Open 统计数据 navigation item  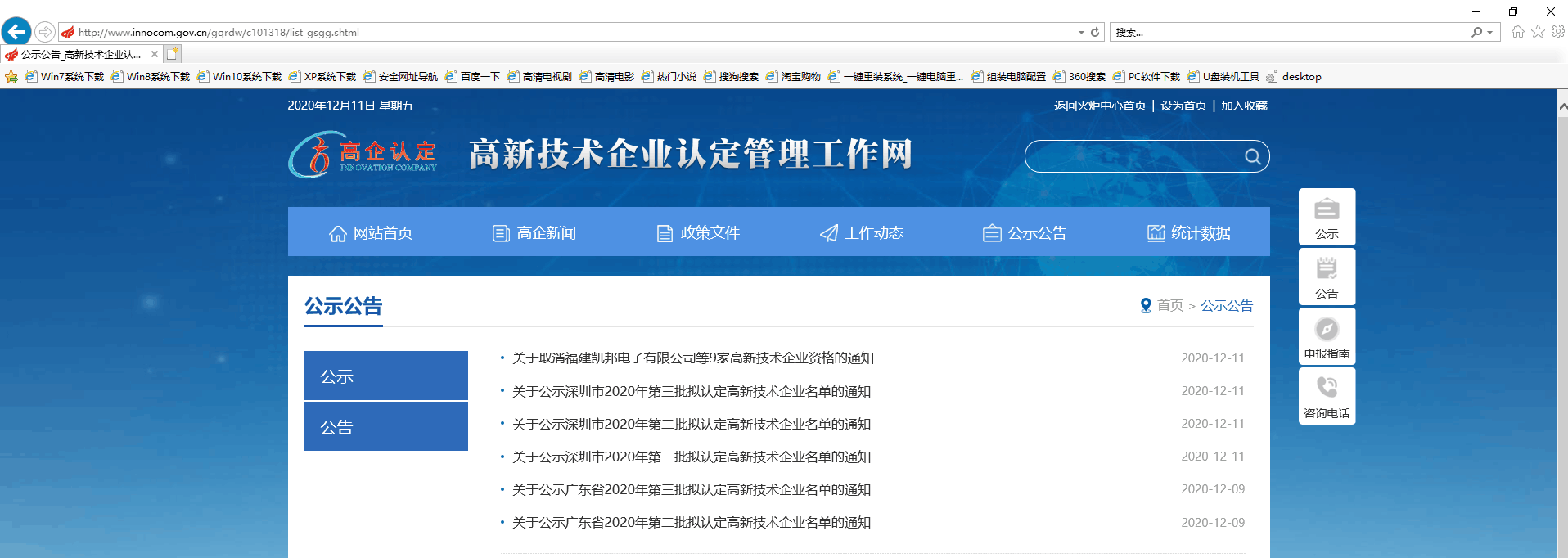pyautogui.click(x=1188, y=233)
